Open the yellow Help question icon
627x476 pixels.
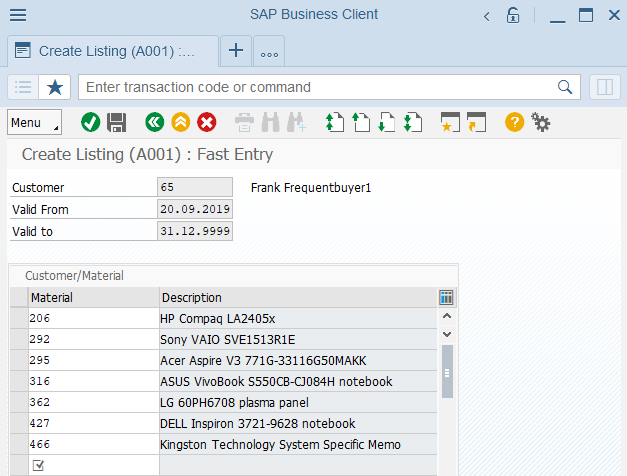tap(514, 122)
